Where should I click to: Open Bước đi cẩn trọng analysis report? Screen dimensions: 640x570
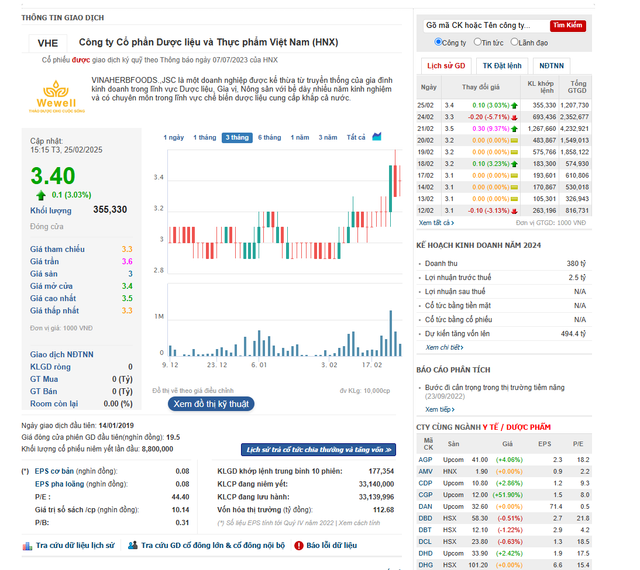(x=494, y=387)
